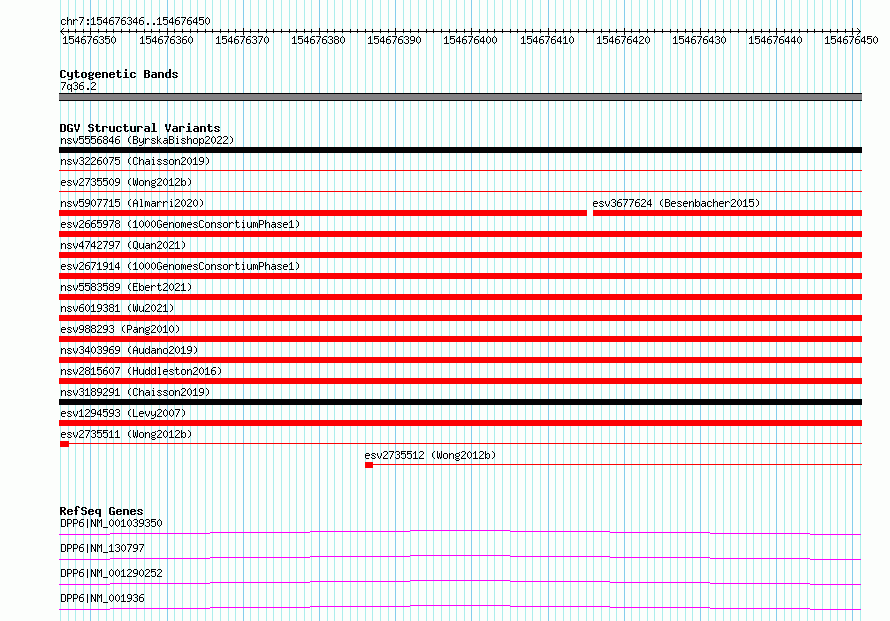Click ruler position 154676420
The height and width of the screenshot is (621, 890).
tap(623, 40)
